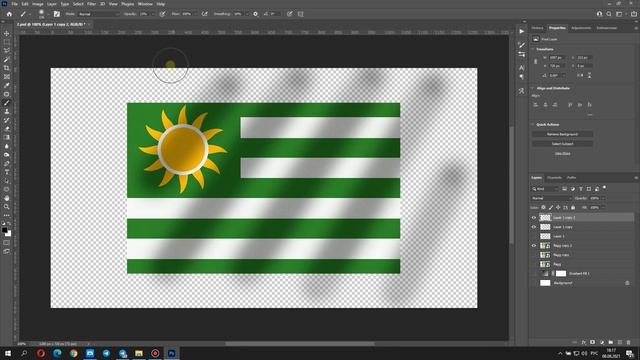640x360 pixels.
Task: Play actions from collapsed panel icon
Action: [522, 31]
